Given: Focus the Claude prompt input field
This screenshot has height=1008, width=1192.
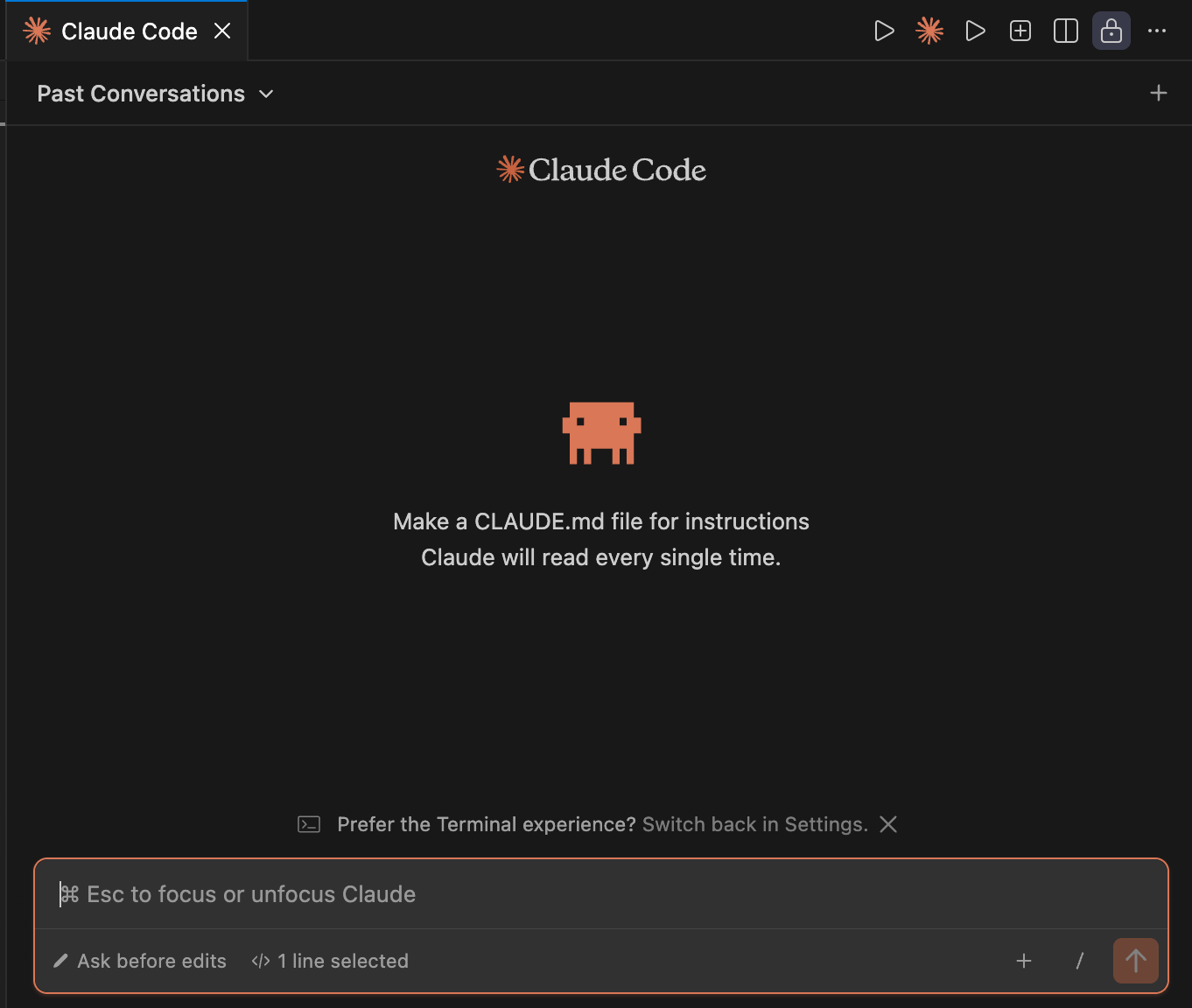Looking at the screenshot, I should tap(601, 894).
